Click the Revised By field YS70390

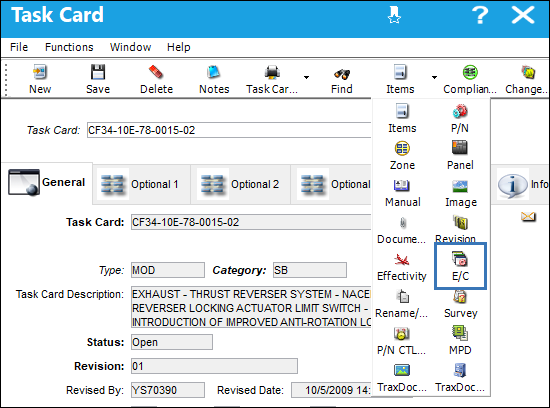168,390
